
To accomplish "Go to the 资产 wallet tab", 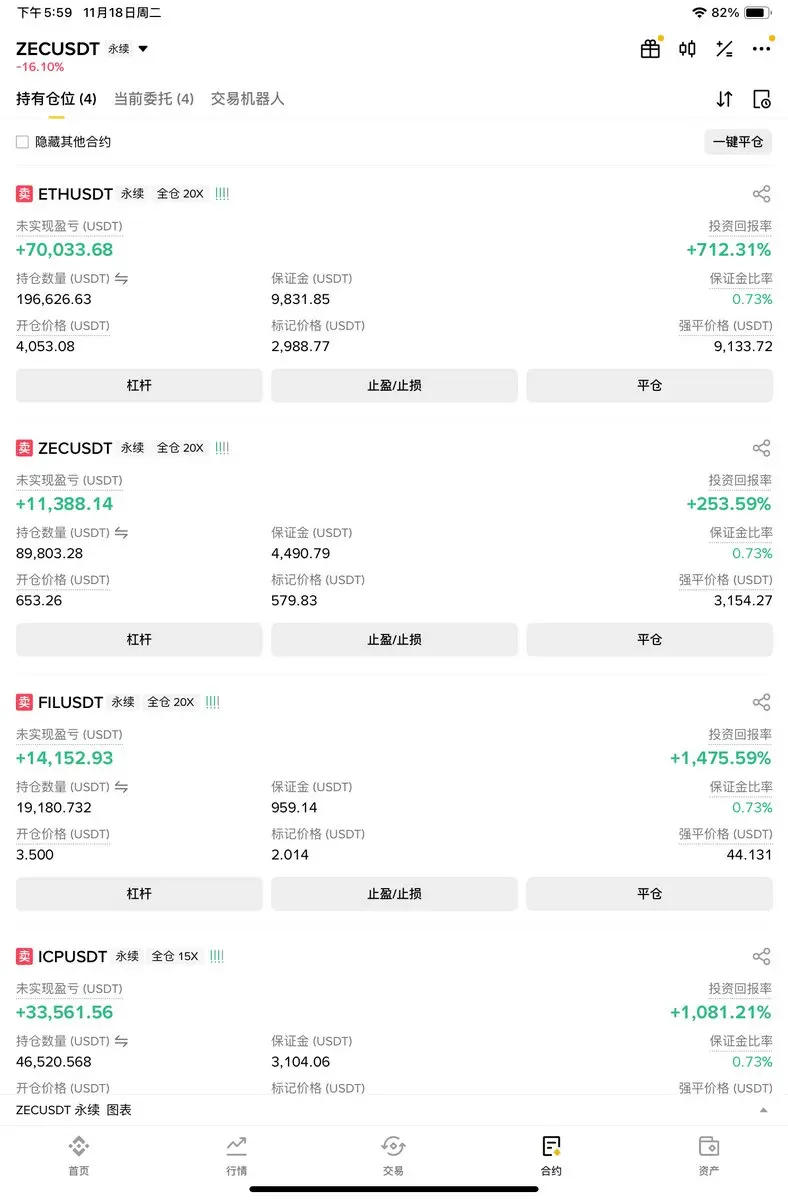I will point(709,1155).
